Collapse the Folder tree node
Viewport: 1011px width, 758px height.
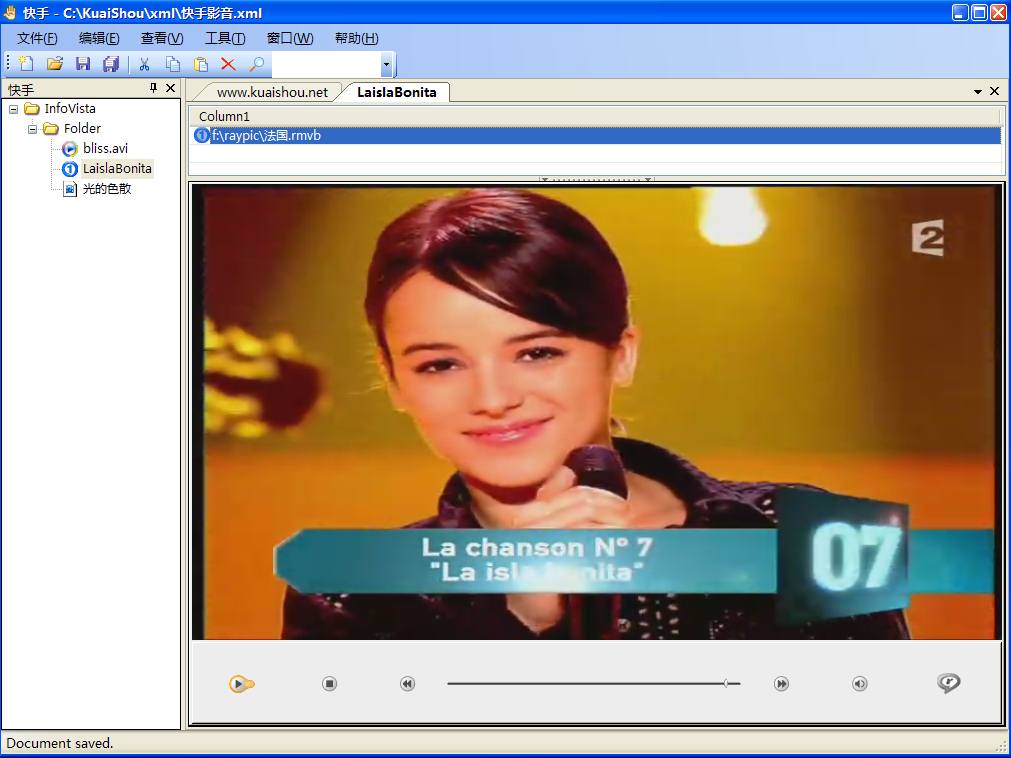pyautogui.click(x=33, y=129)
